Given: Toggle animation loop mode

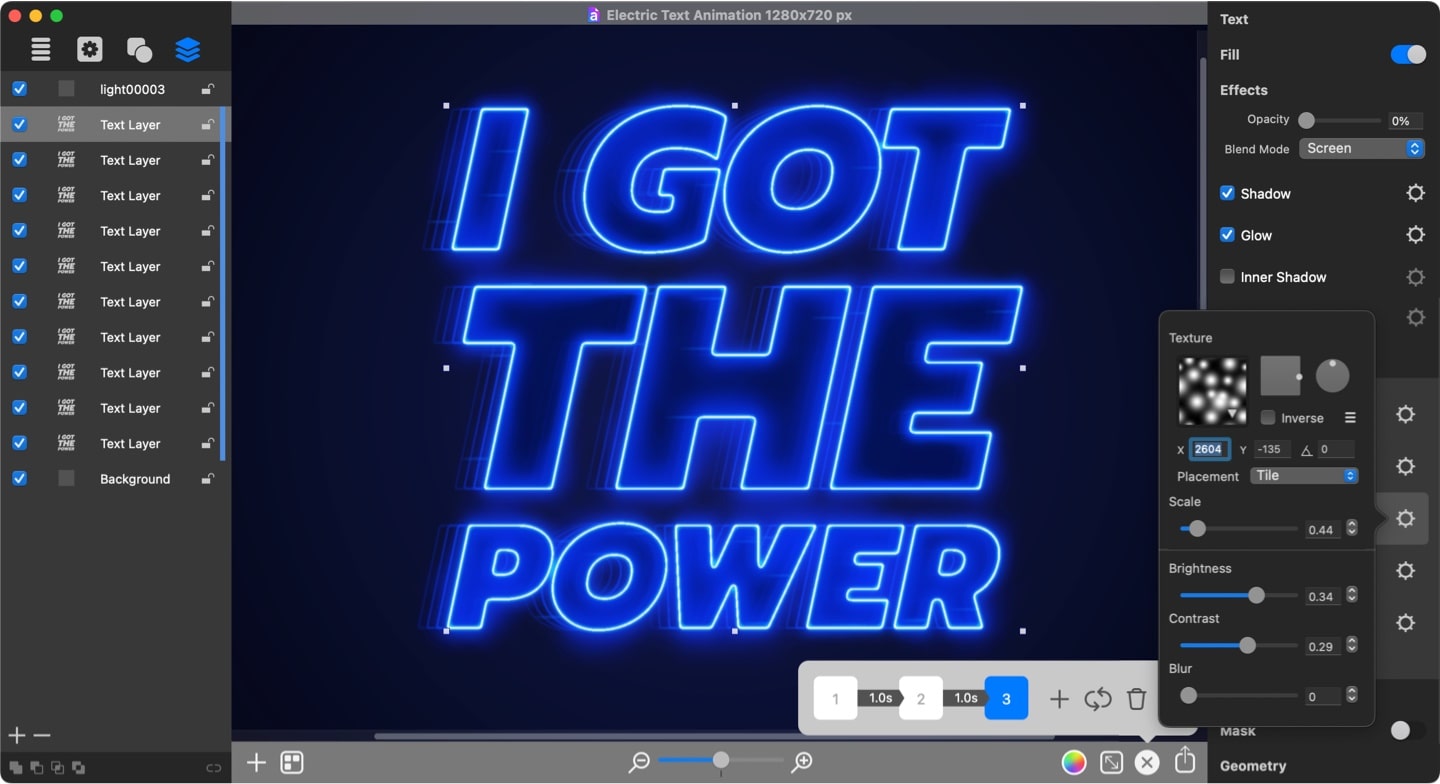Looking at the screenshot, I should coord(1098,699).
